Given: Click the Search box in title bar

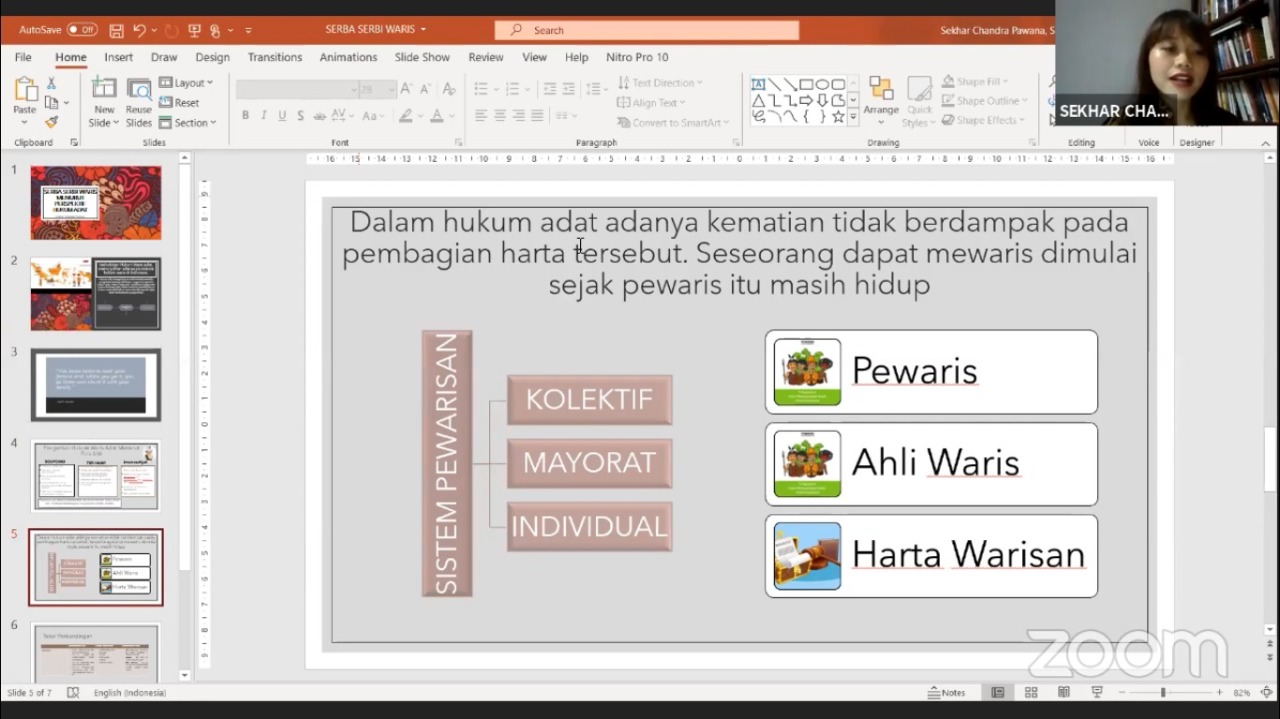Looking at the screenshot, I should click(x=647, y=30).
